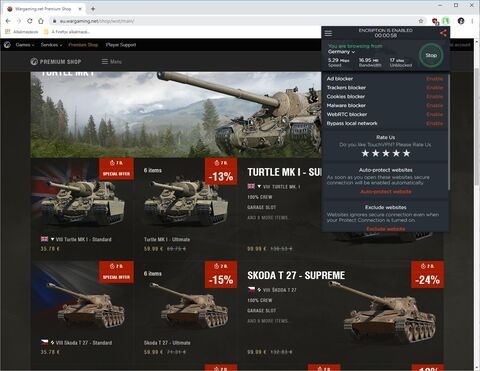Click the address bar URL

click(x=97, y=21)
